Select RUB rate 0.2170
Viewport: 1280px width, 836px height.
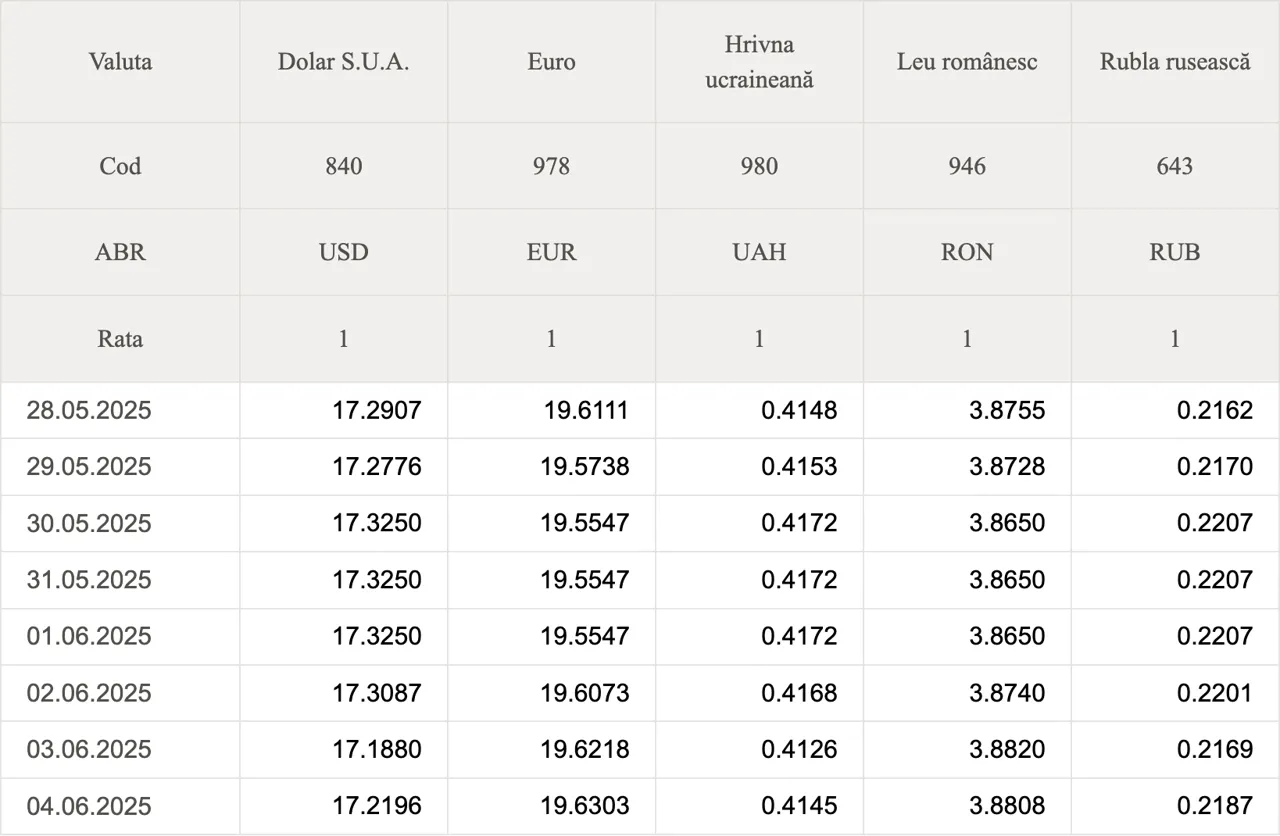click(x=1215, y=467)
